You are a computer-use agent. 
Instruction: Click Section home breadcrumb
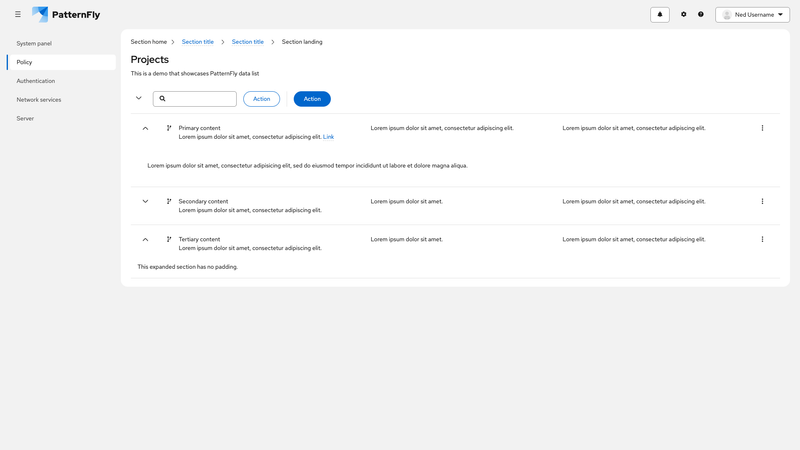[148, 42]
